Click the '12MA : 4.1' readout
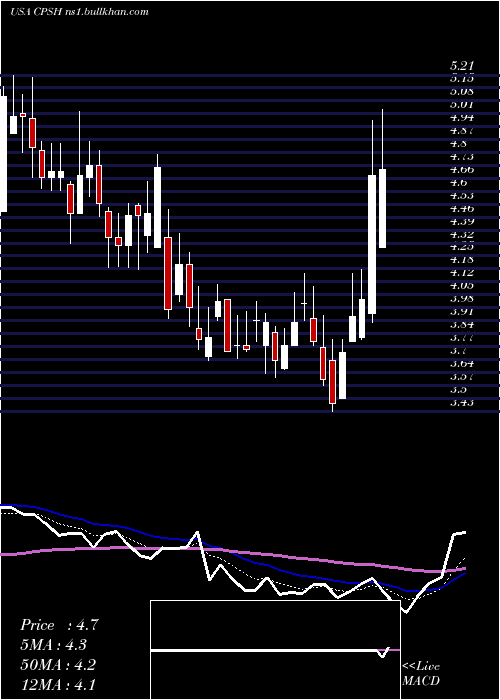The image size is (500, 700). tap(57, 684)
